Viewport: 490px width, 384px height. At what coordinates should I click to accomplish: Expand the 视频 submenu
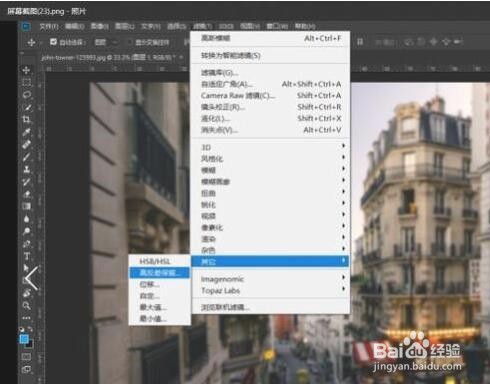[270, 216]
